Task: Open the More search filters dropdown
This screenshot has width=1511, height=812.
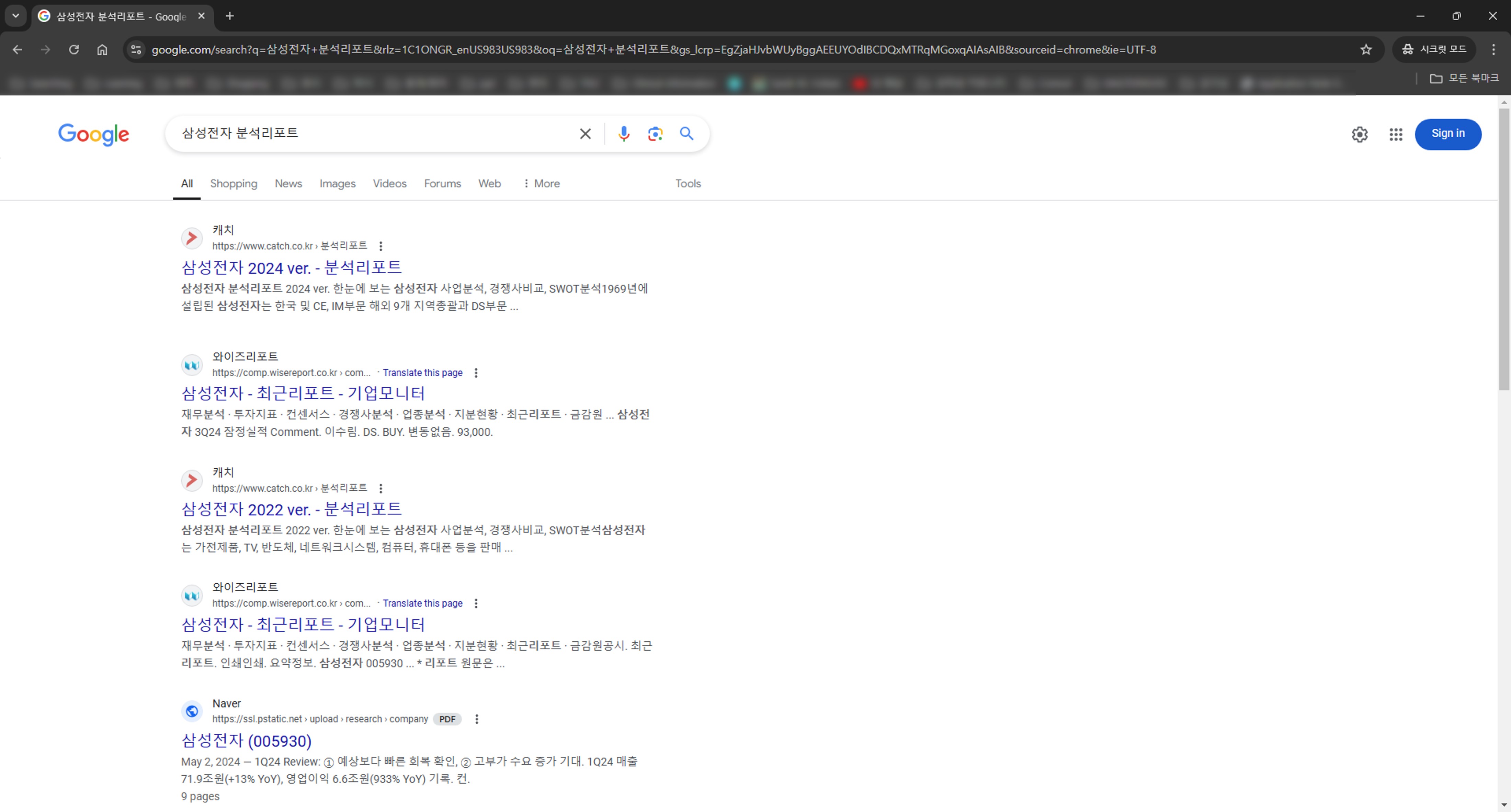Action: coord(541,183)
